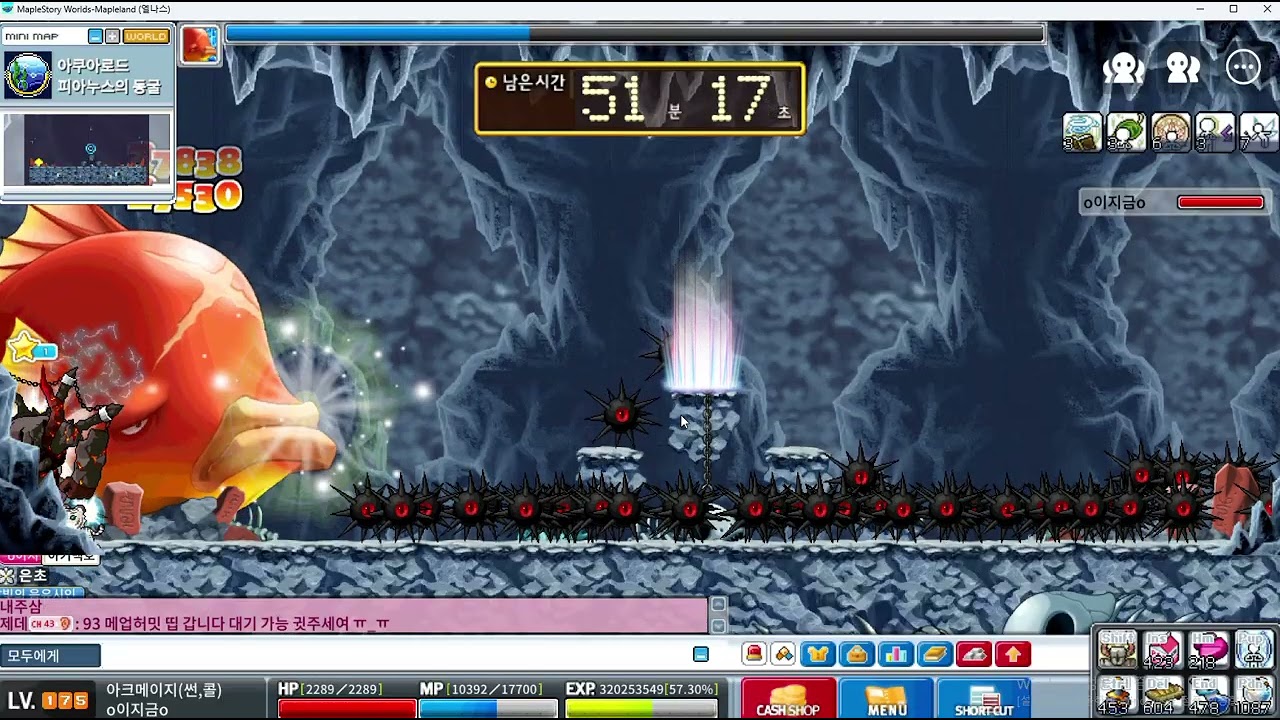Click the blue MP status bar
This screenshot has height=720, width=1280.
[488, 708]
